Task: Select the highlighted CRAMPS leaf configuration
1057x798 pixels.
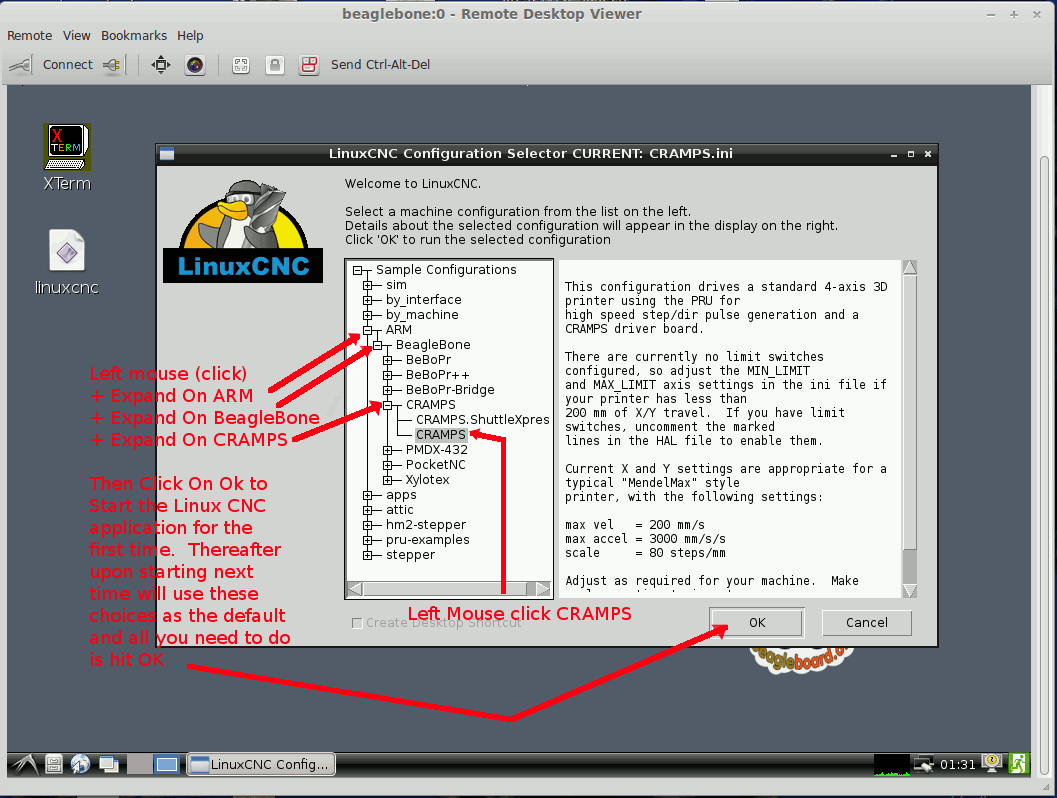Action: click(441, 435)
